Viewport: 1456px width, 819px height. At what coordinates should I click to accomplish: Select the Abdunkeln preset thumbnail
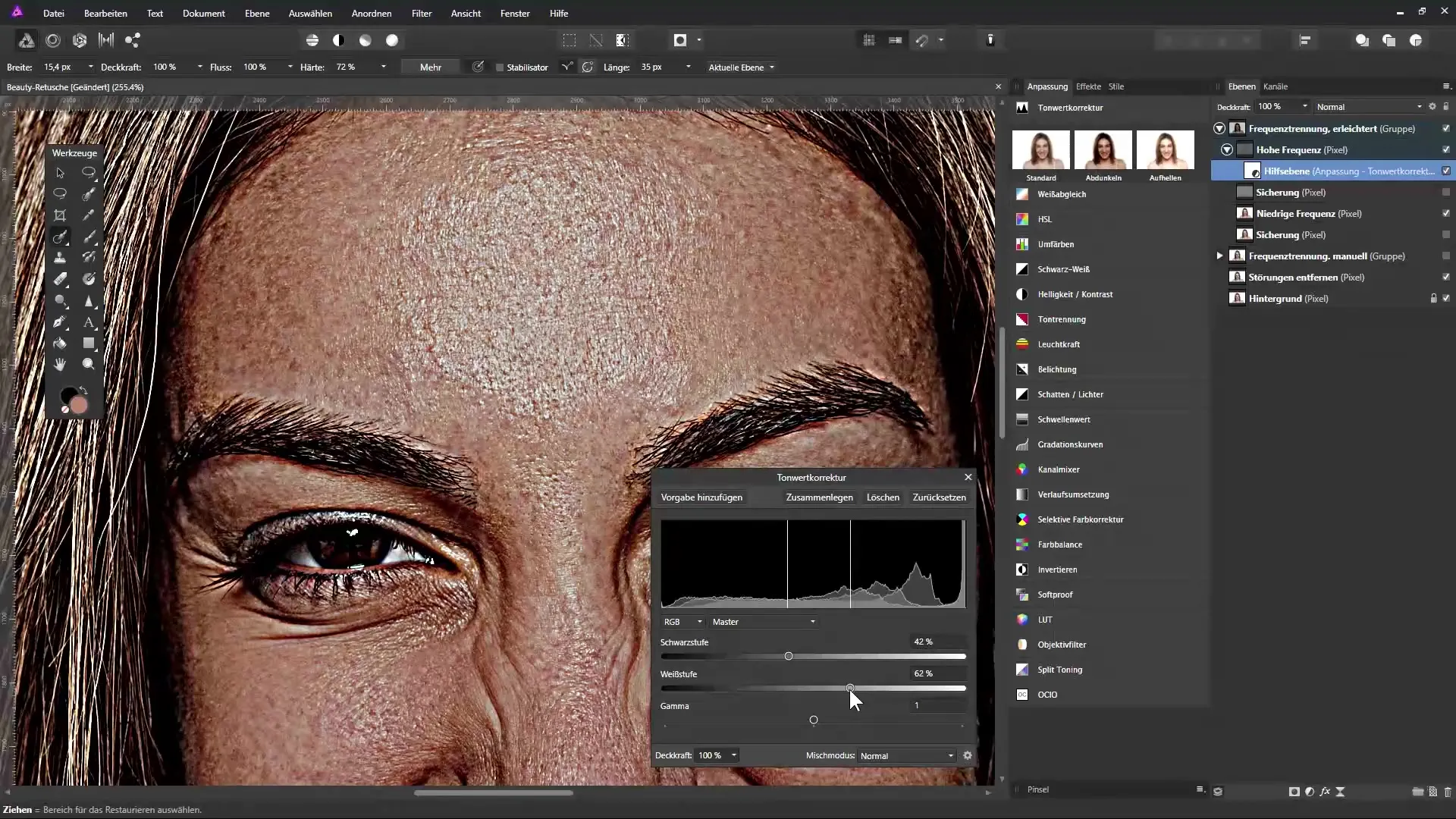[x=1103, y=150]
